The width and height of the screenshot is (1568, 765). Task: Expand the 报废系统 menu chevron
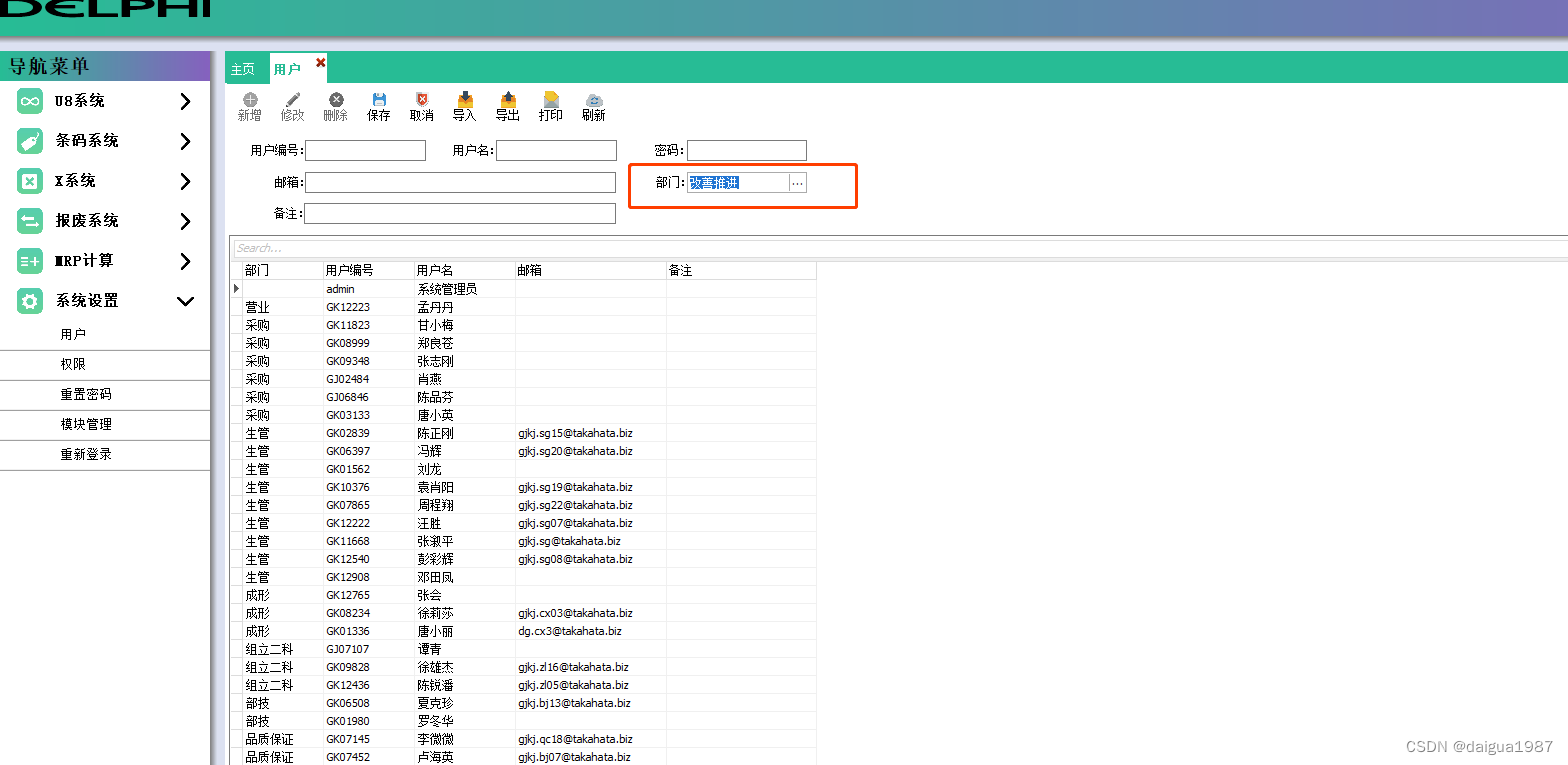[x=185, y=221]
